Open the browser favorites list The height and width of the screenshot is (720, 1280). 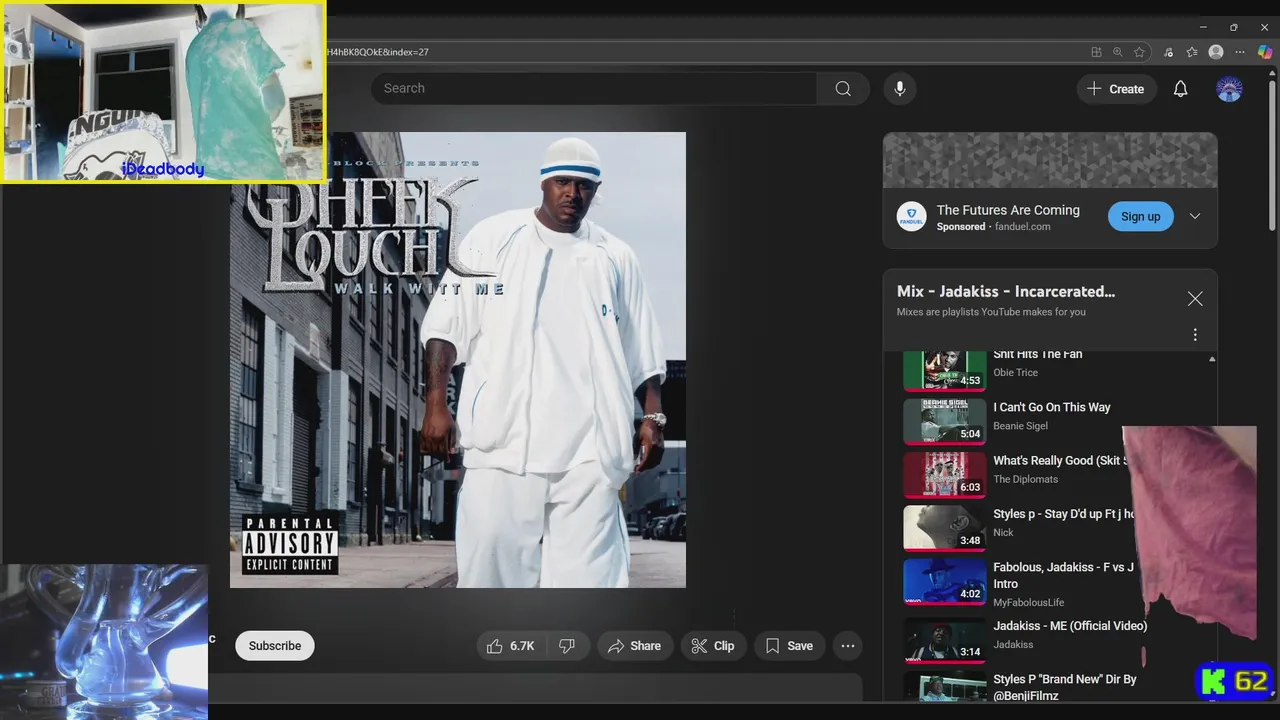[x=1192, y=52]
